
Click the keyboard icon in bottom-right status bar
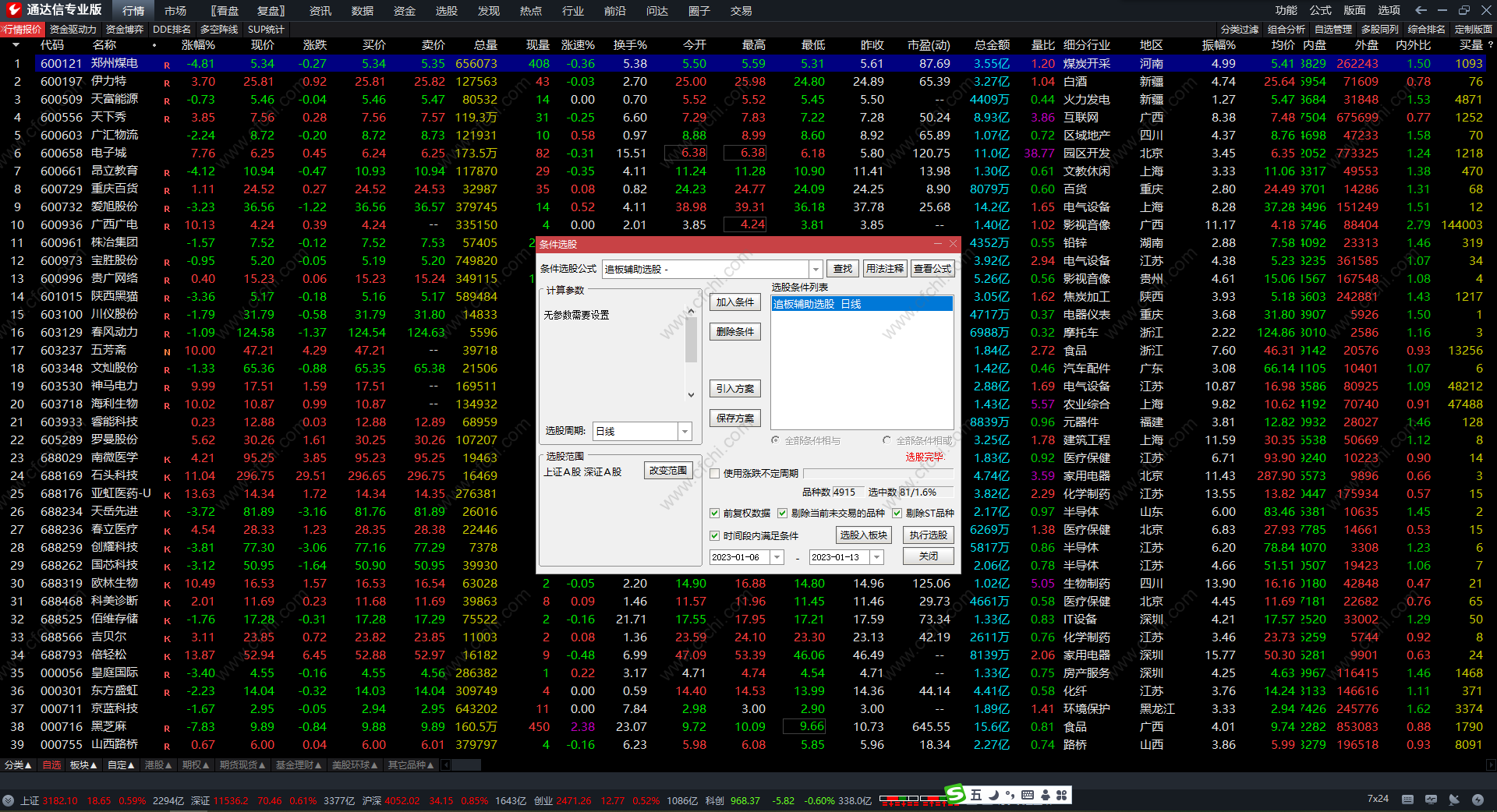tap(1407, 800)
